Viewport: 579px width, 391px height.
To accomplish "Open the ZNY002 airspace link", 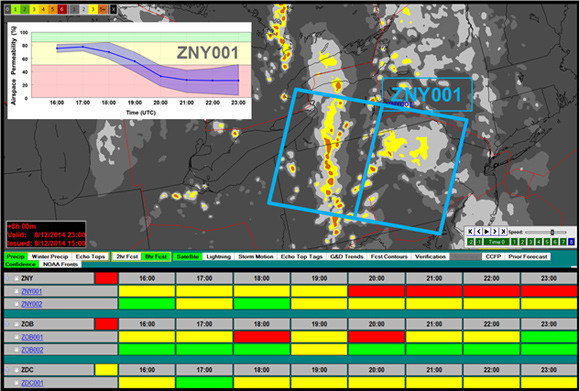I will pyautogui.click(x=31, y=304).
